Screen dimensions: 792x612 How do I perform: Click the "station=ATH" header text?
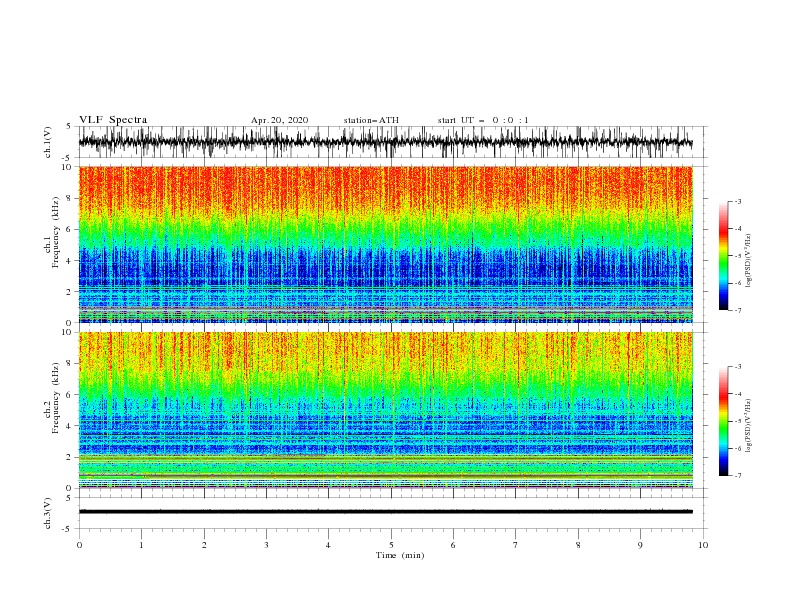[x=371, y=120]
